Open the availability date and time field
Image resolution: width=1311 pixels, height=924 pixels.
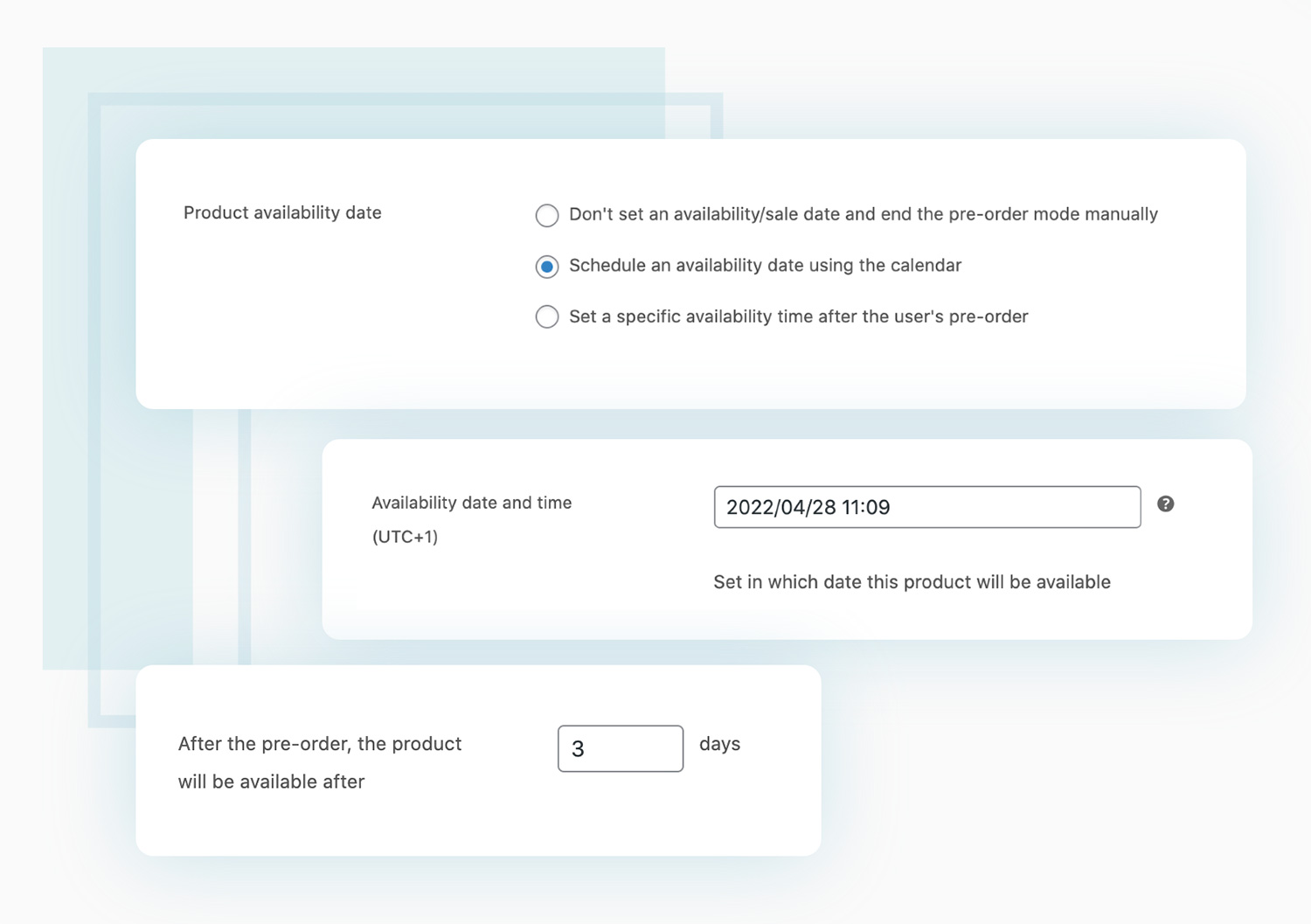[x=926, y=507]
